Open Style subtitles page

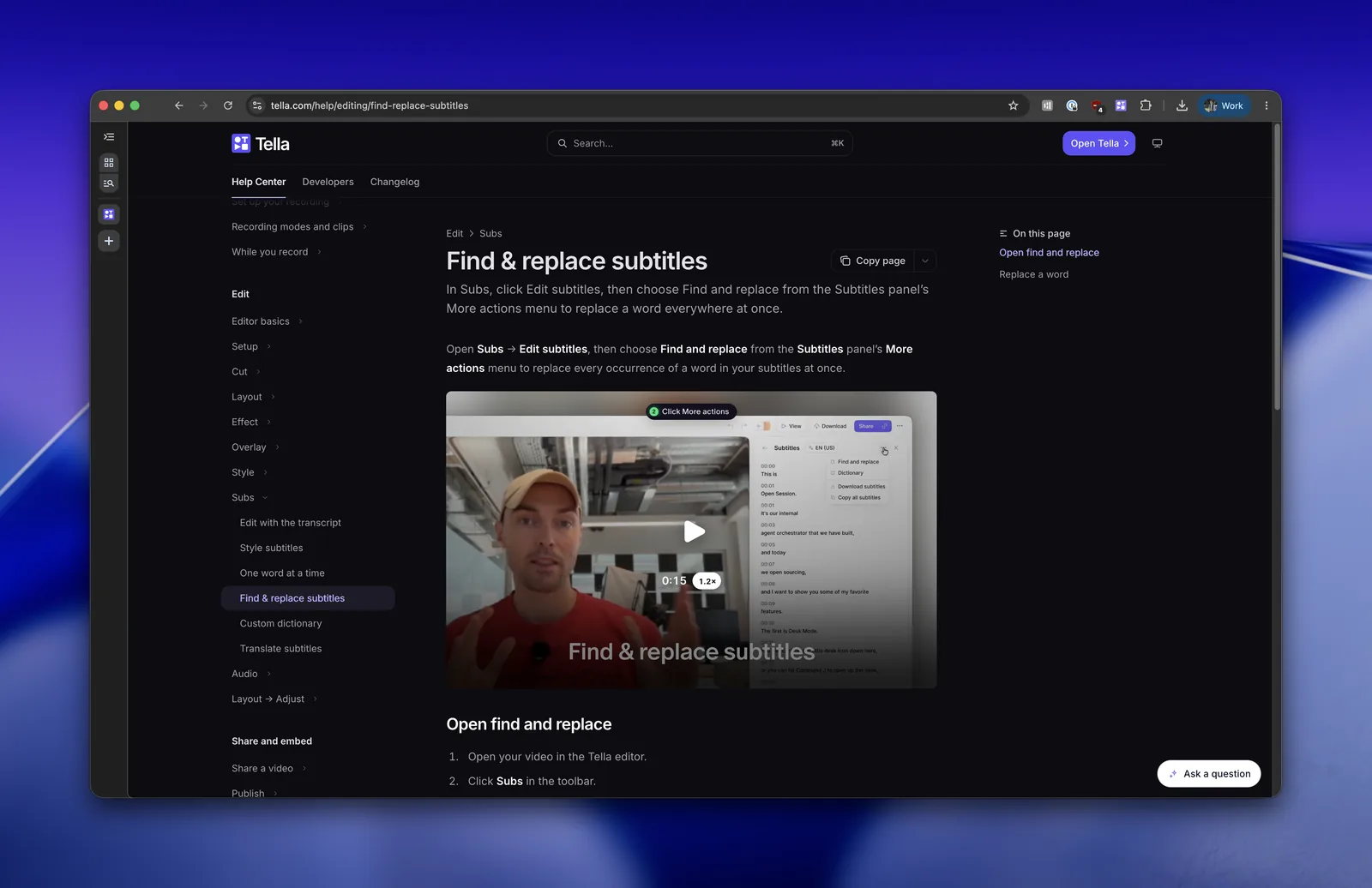[271, 548]
